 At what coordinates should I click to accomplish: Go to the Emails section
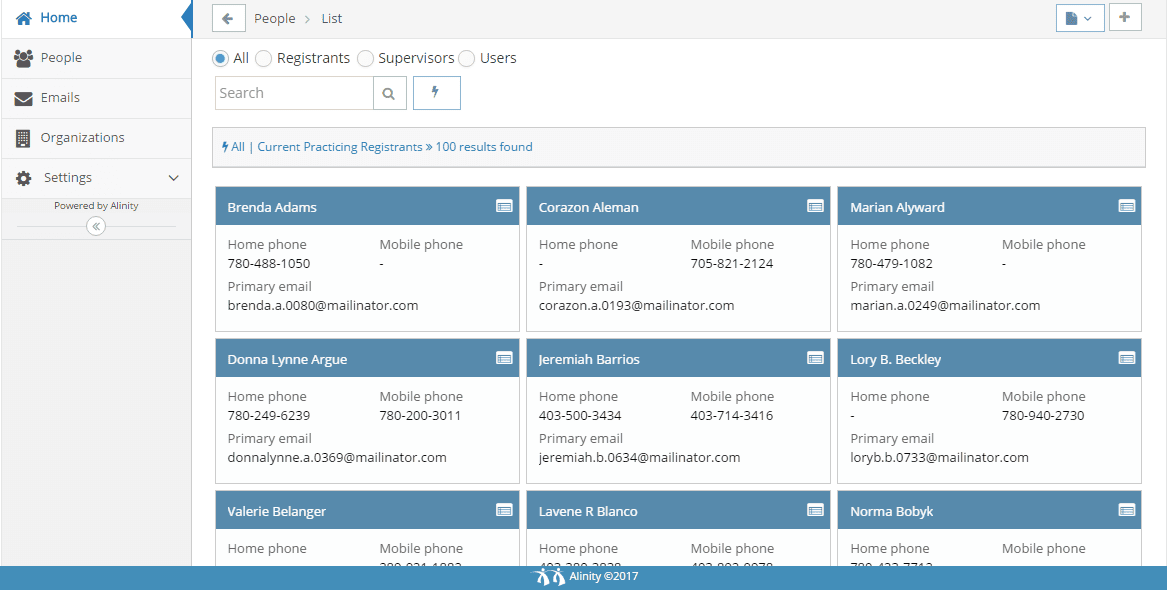[x=96, y=98]
